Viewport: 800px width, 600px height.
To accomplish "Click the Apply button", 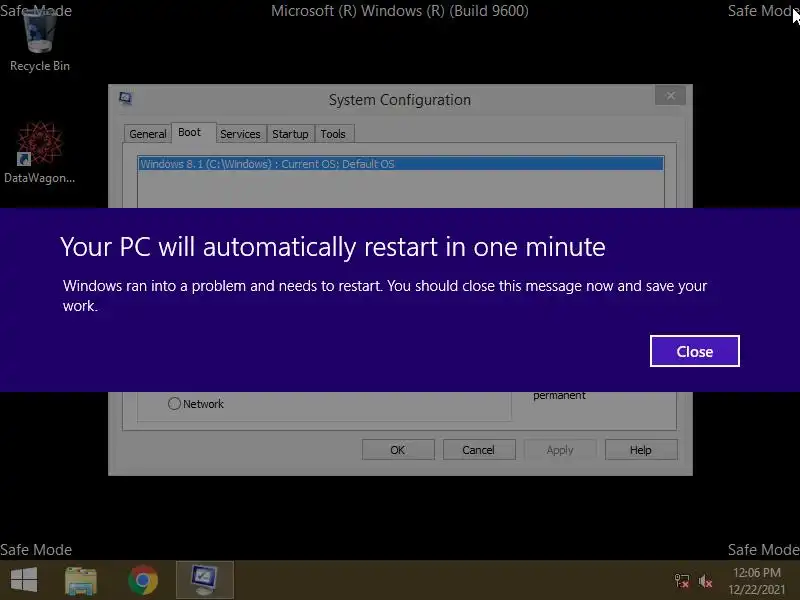I will [x=560, y=450].
